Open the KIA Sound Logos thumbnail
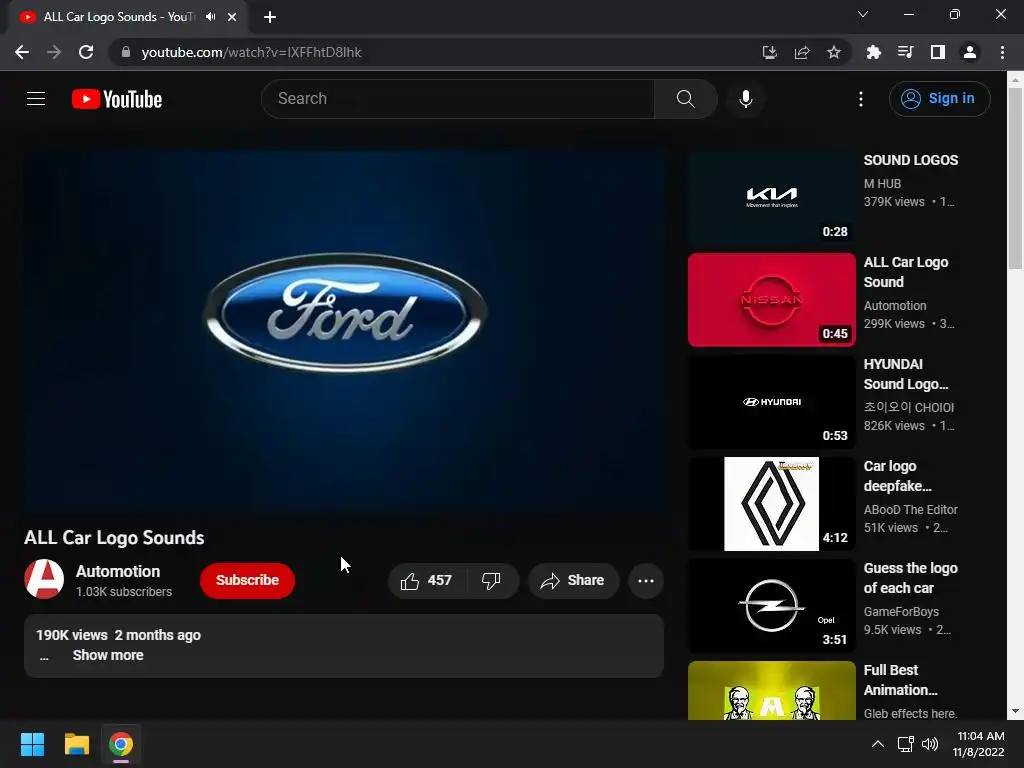The image size is (1024, 768). click(771, 198)
